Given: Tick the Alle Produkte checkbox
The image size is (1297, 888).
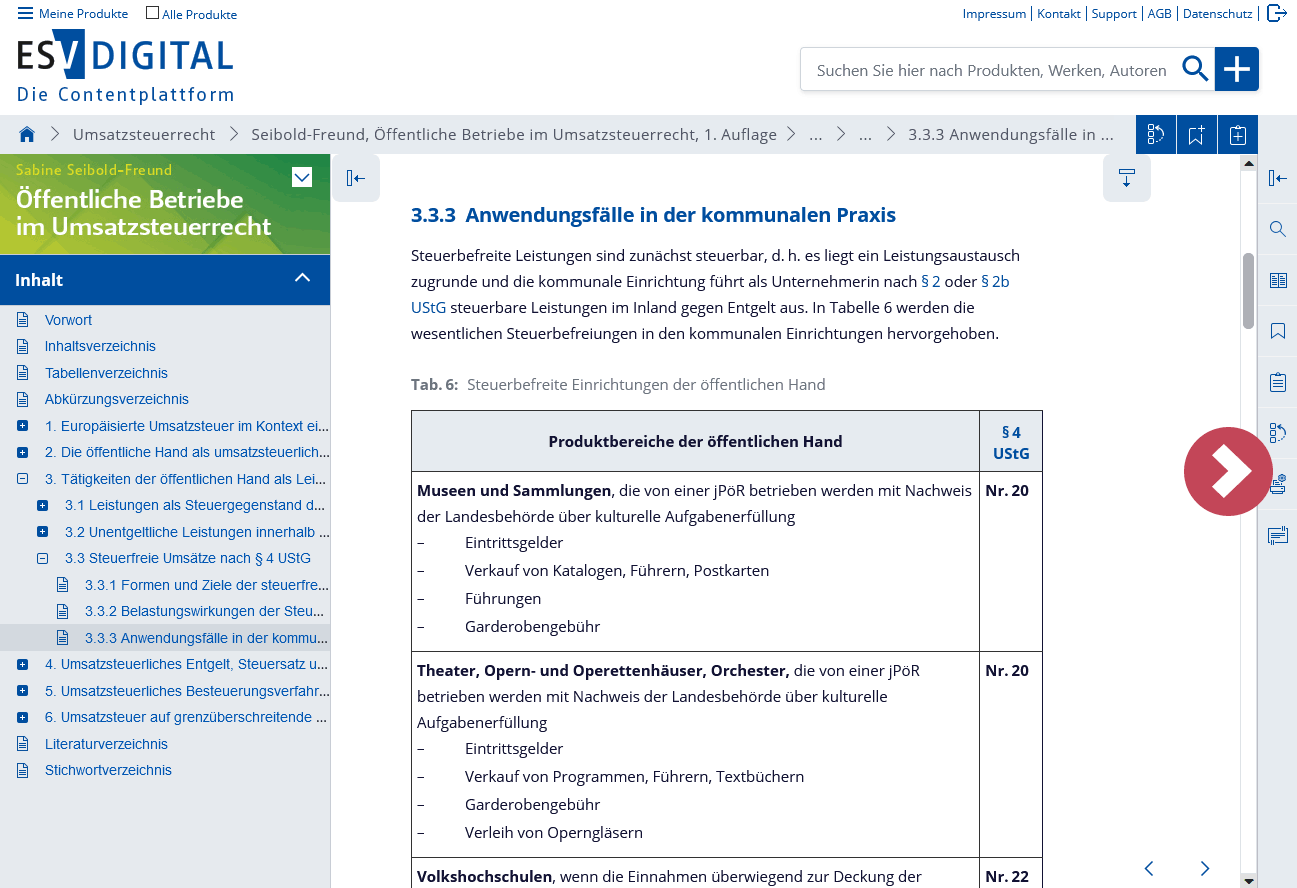Looking at the screenshot, I should (x=152, y=13).
